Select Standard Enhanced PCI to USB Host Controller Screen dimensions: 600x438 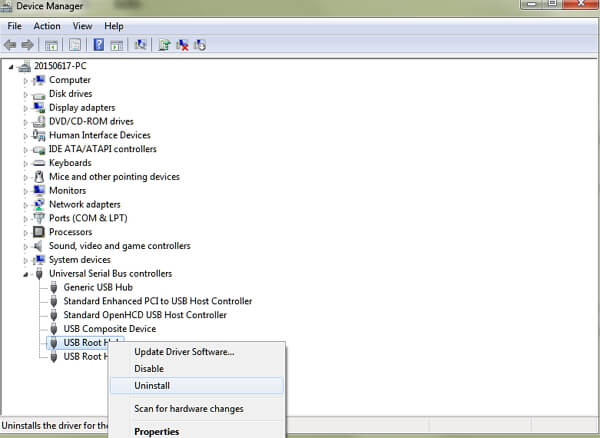pos(157,301)
